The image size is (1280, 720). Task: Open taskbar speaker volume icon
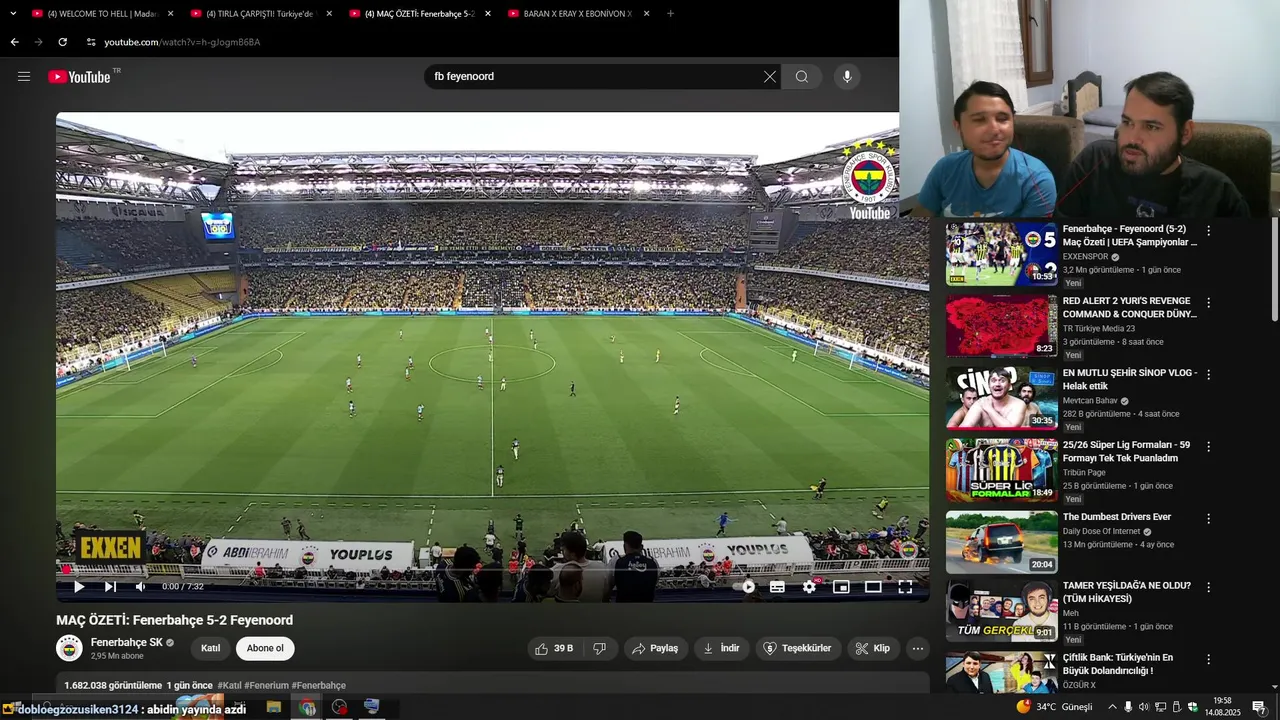pos(1145,707)
